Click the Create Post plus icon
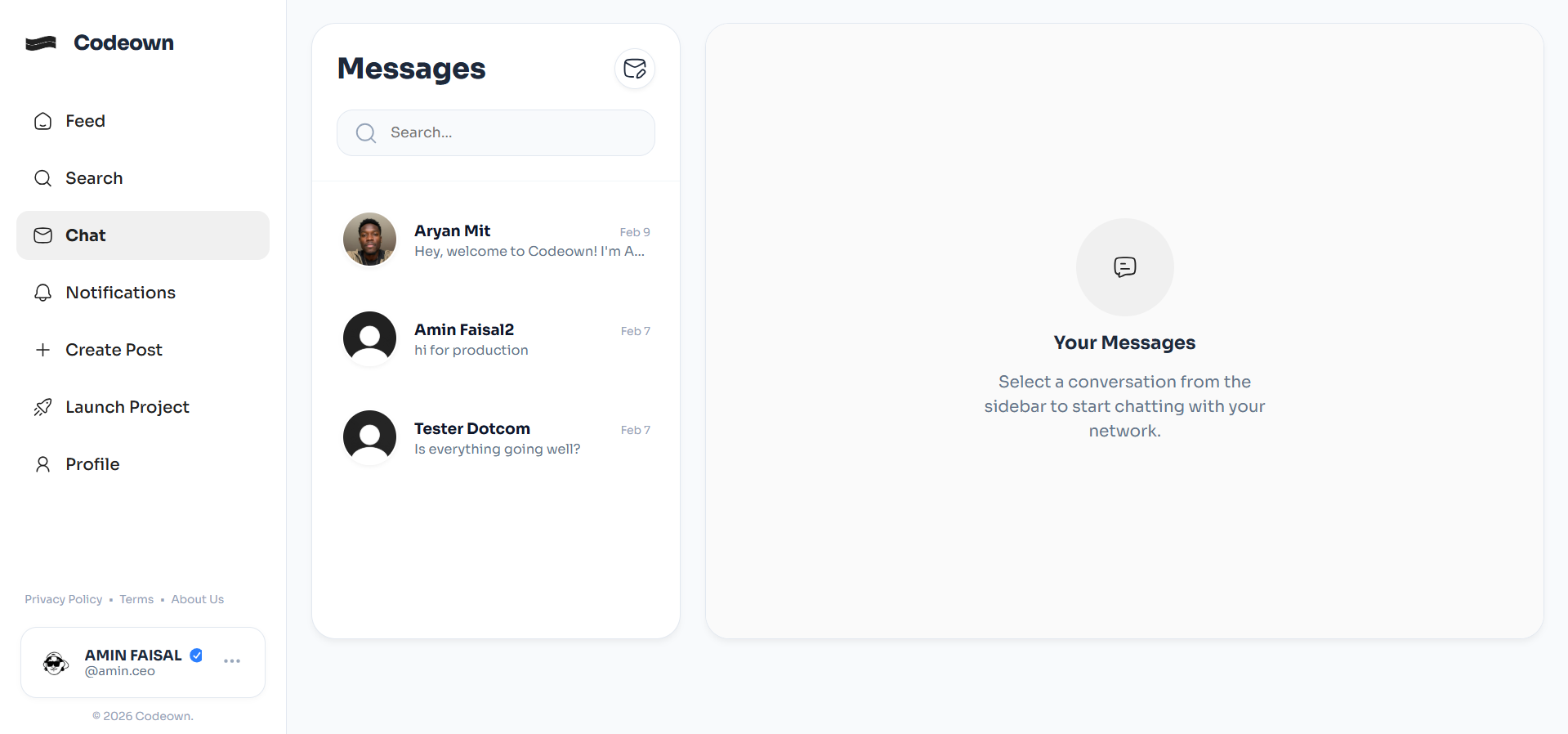This screenshot has width=1568, height=734. click(42, 350)
